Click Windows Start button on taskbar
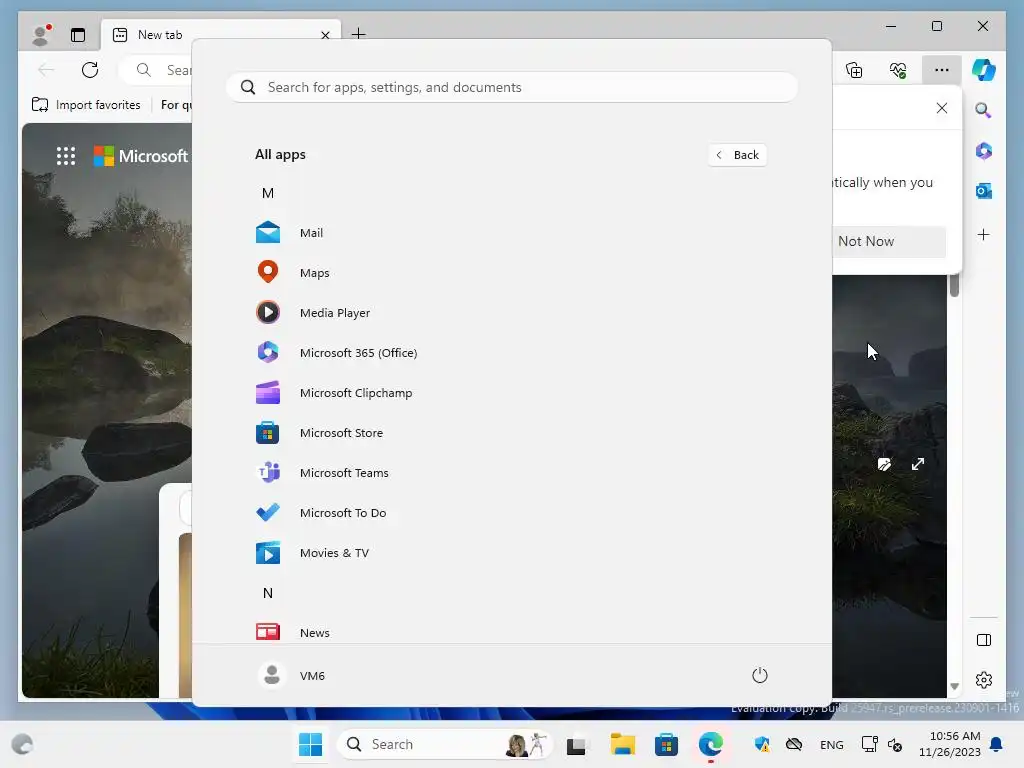This screenshot has height=768, width=1024. click(310, 744)
